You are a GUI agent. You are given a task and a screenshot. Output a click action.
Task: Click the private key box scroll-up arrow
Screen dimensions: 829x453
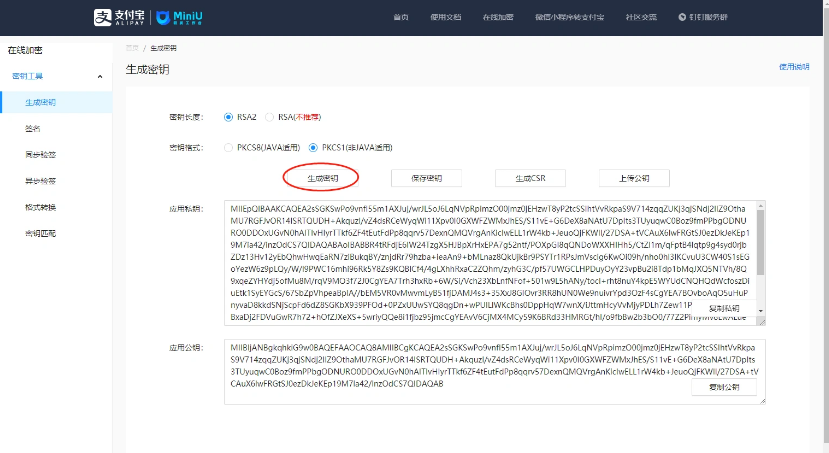(761, 206)
